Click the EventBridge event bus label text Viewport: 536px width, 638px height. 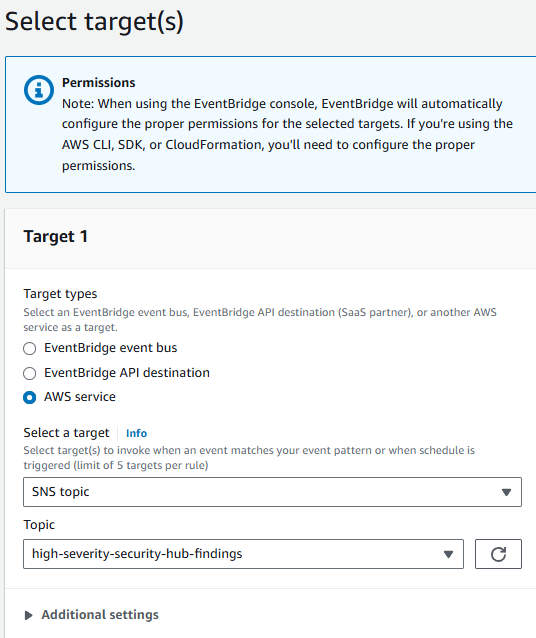tap(111, 348)
